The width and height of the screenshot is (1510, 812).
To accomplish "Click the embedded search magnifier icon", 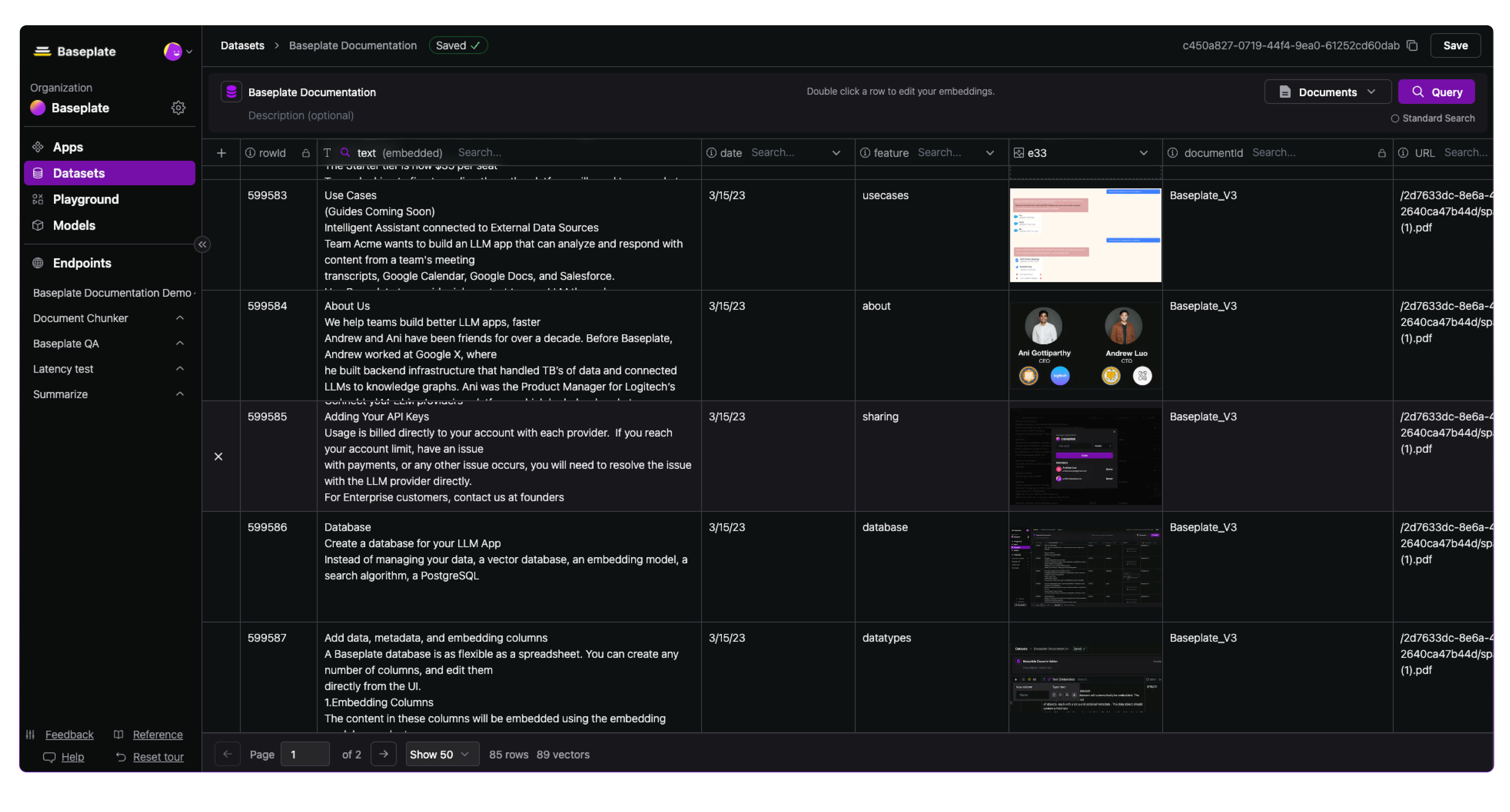I will point(345,152).
